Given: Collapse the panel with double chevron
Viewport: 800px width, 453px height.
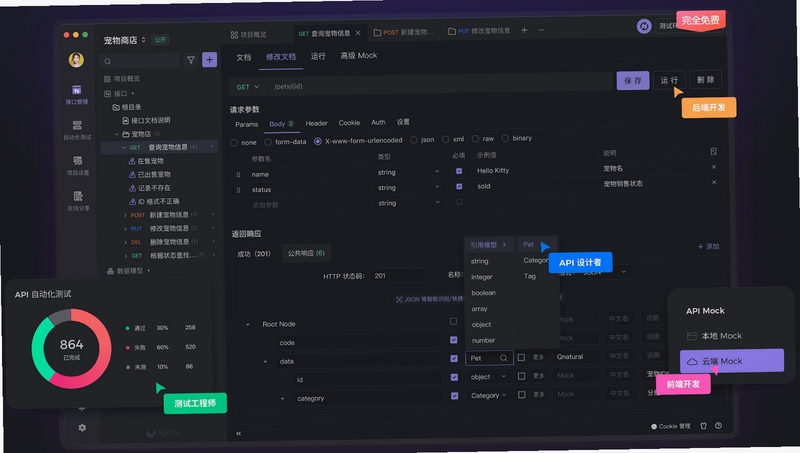Looking at the screenshot, I should (238, 433).
